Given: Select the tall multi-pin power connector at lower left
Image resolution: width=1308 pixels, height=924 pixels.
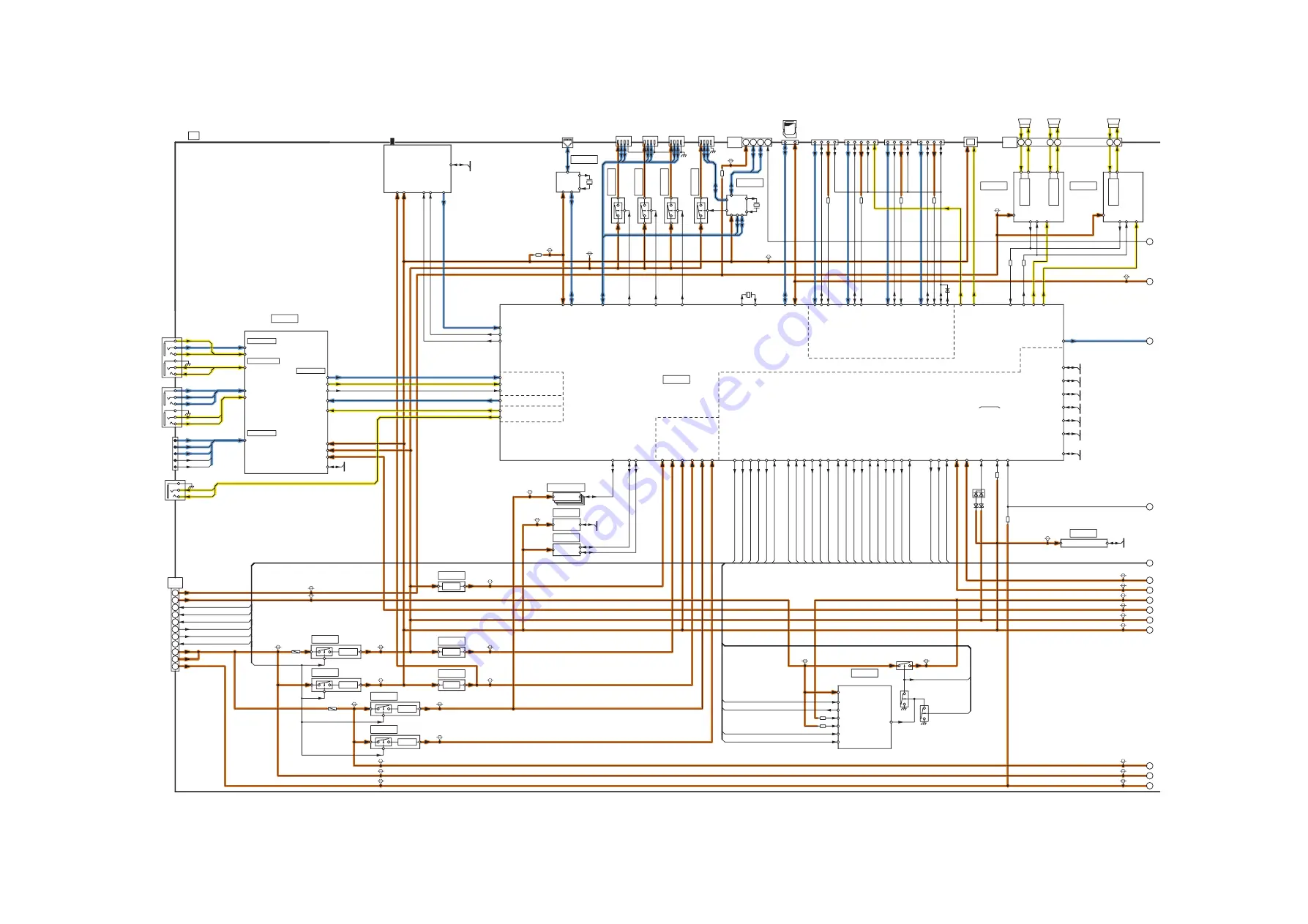Looking at the screenshot, I should (175, 631).
